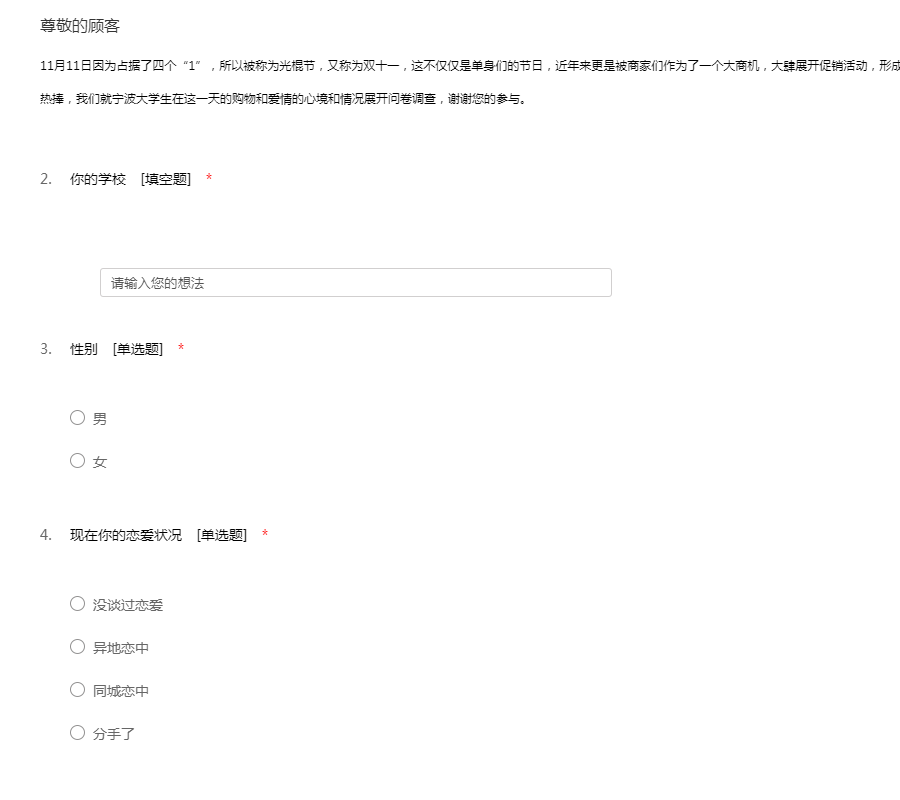This screenshot has height=800, width=900.
Task: Click the [单选题] tag beside 性别
Action: [138, 349]
